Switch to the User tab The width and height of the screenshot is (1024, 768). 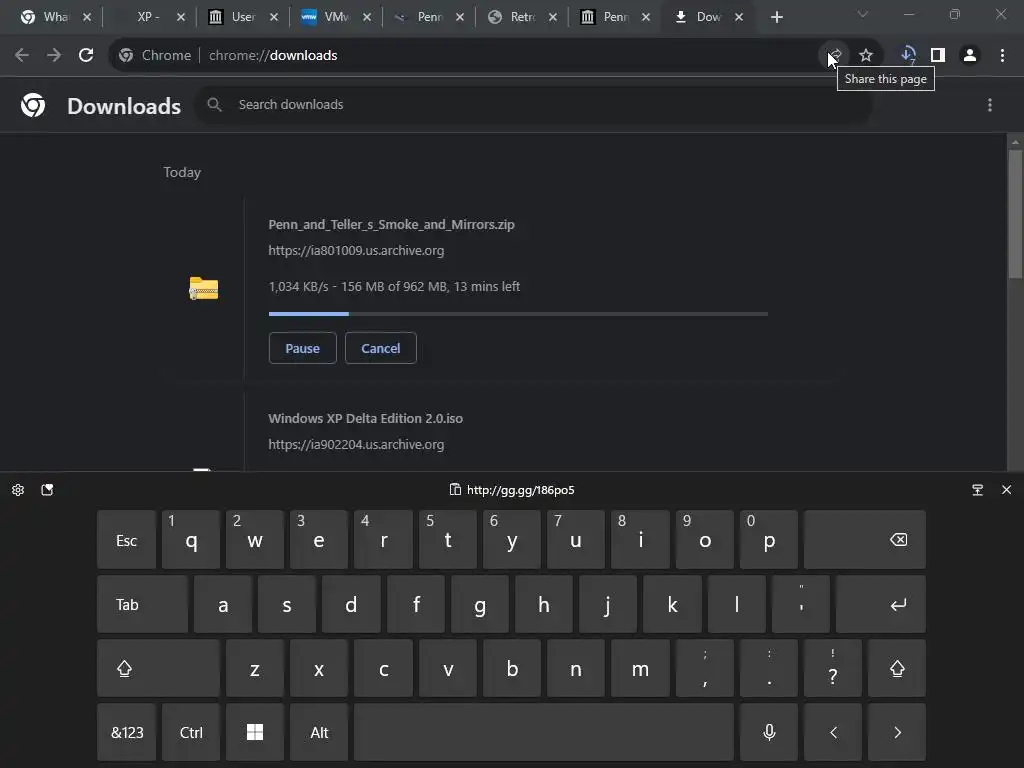click(x=243, y=17)
